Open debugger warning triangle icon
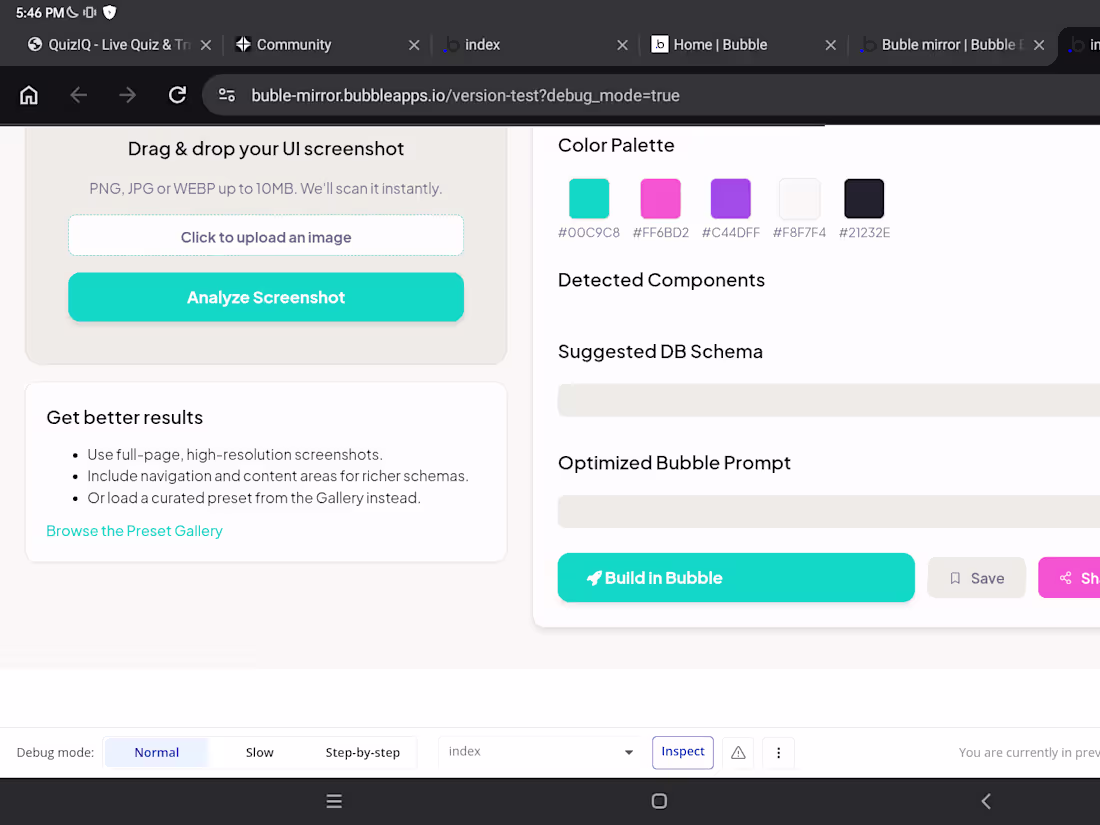The width and height of the screenshot is (1100, 825). (738, 753)
